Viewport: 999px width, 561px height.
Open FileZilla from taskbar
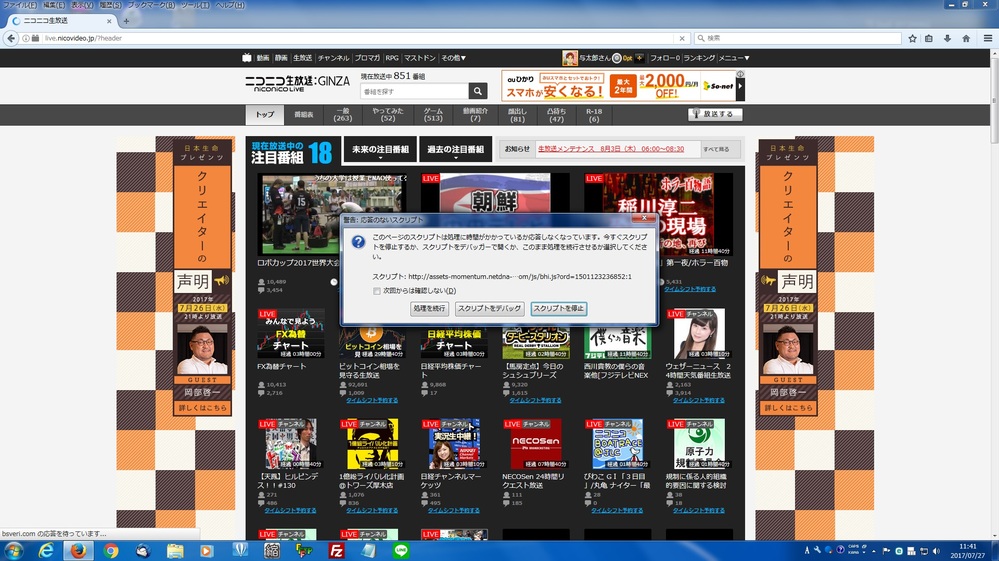[x=336, y=551]
